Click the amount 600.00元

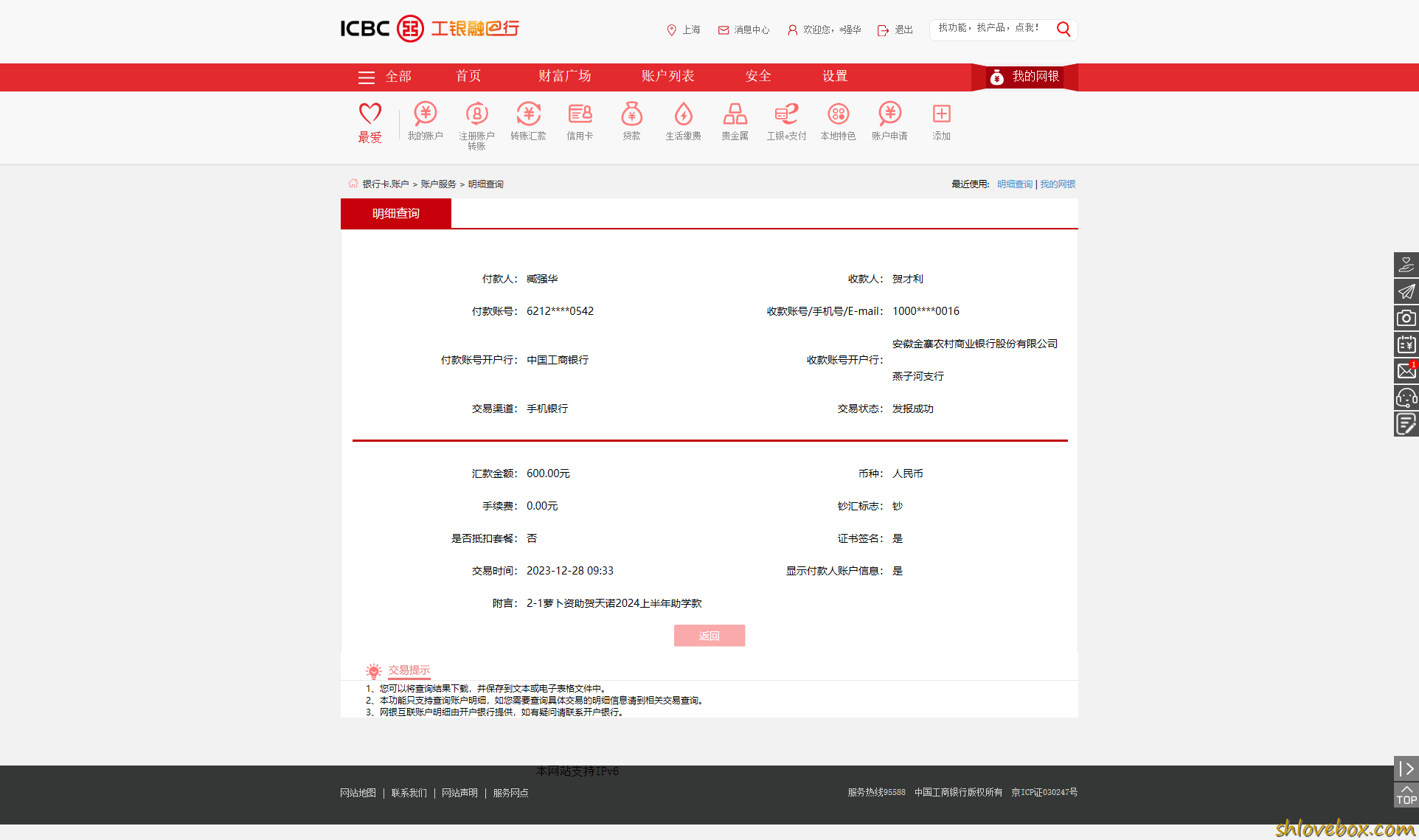coord(548,473)
